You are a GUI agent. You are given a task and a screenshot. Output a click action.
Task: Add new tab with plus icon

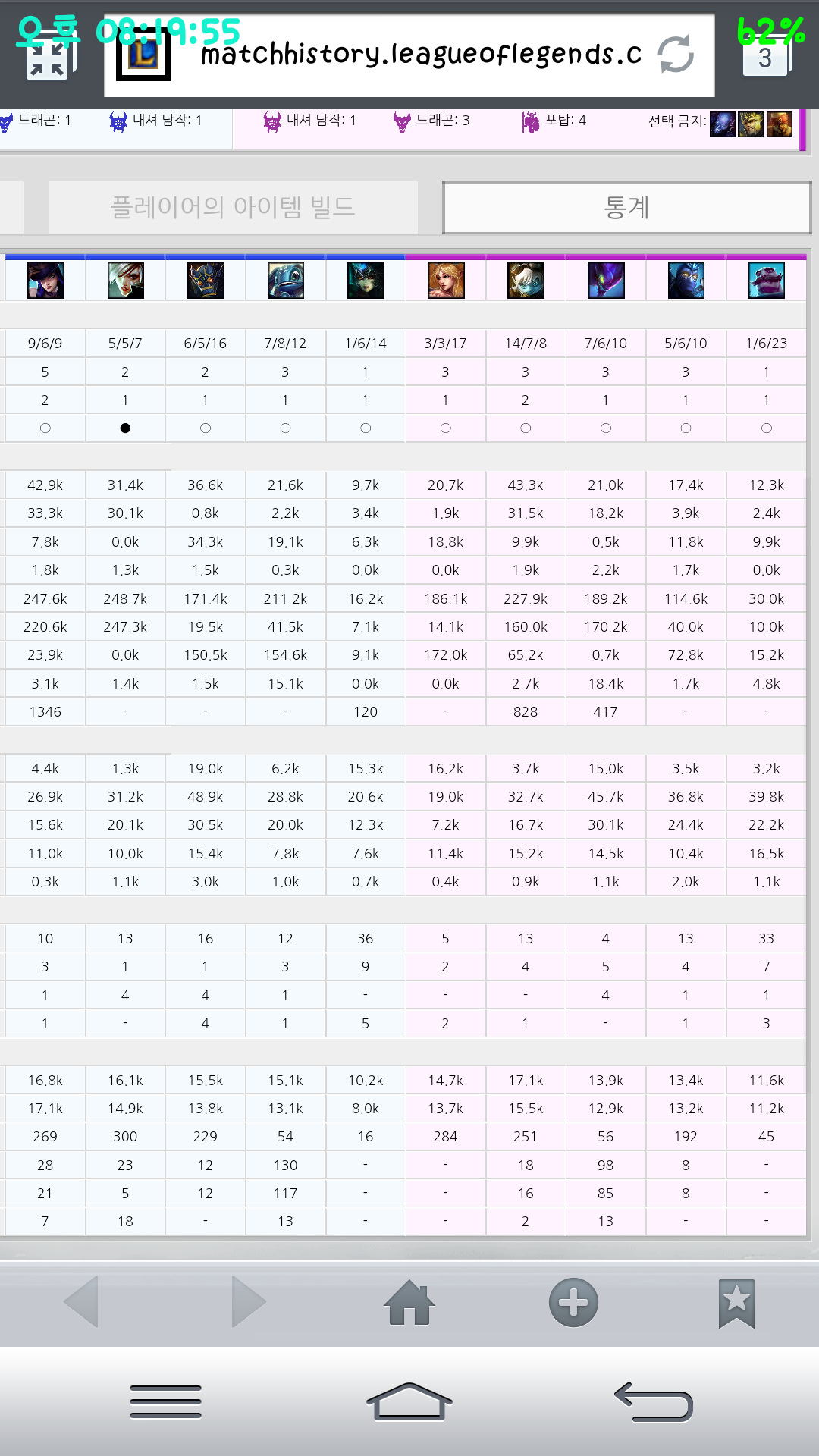[573, 1303]
